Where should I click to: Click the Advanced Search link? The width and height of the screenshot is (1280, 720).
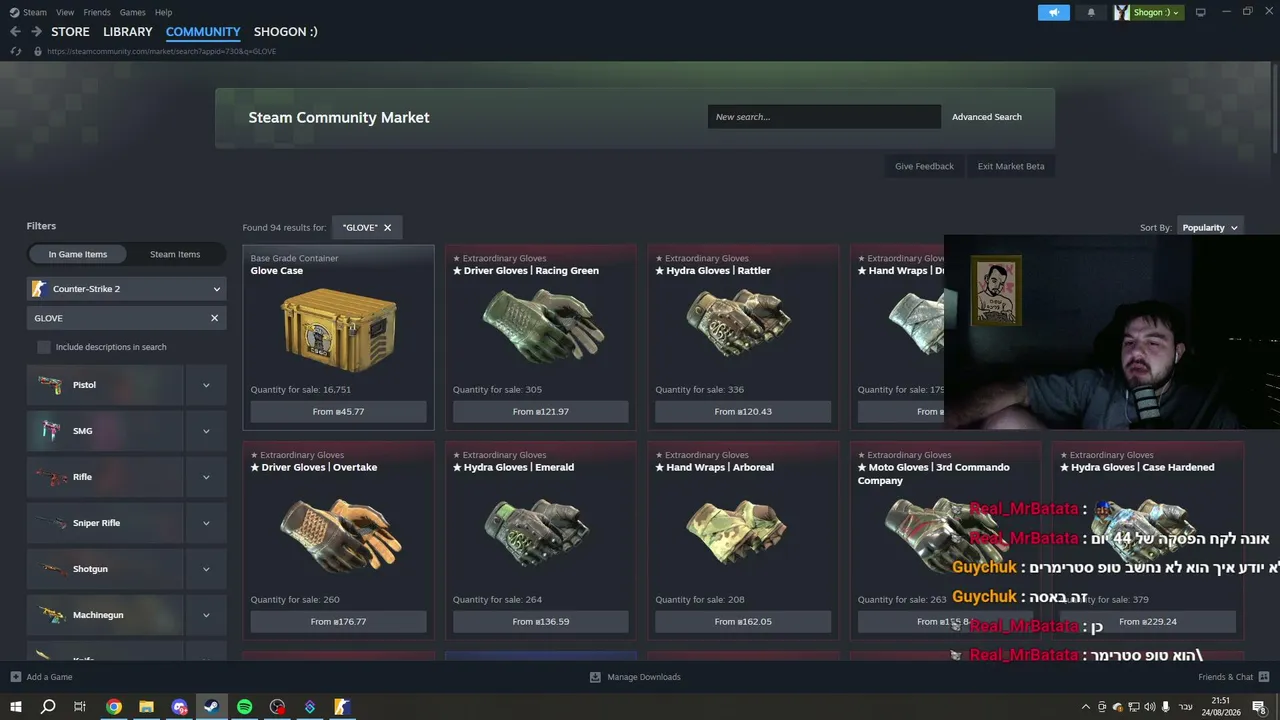(x=987, y=117)
